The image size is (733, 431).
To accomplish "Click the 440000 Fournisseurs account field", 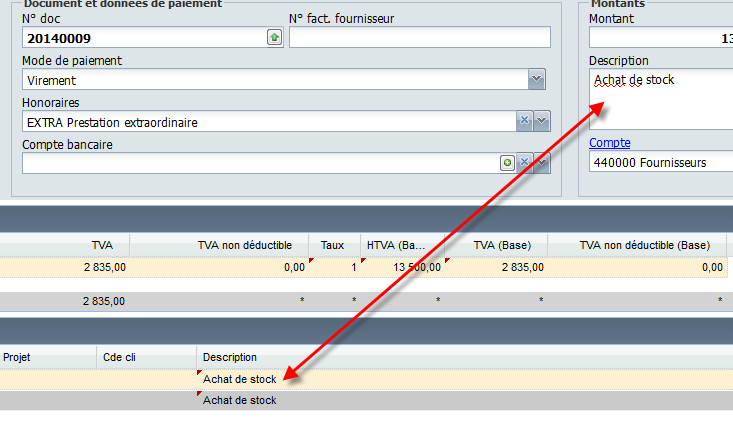I will pyautogui.click(x=661, y=162).
